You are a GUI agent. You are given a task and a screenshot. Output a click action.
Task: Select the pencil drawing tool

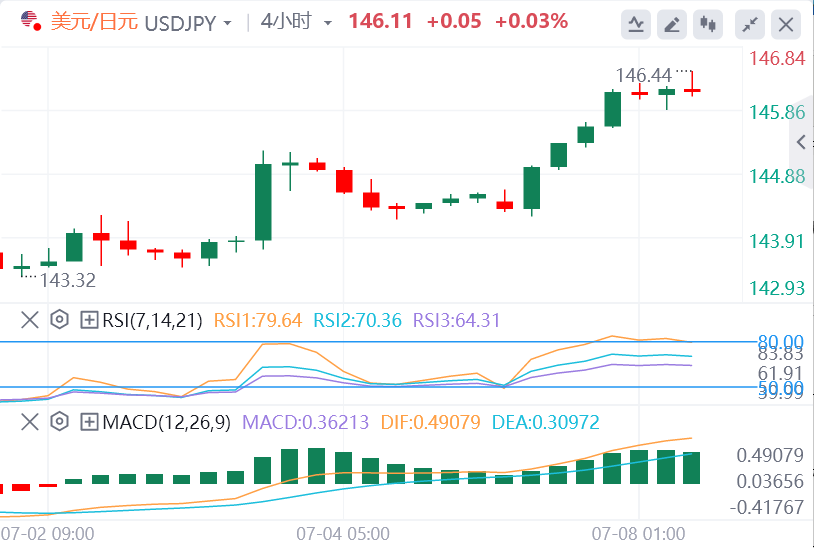point(672,24)
